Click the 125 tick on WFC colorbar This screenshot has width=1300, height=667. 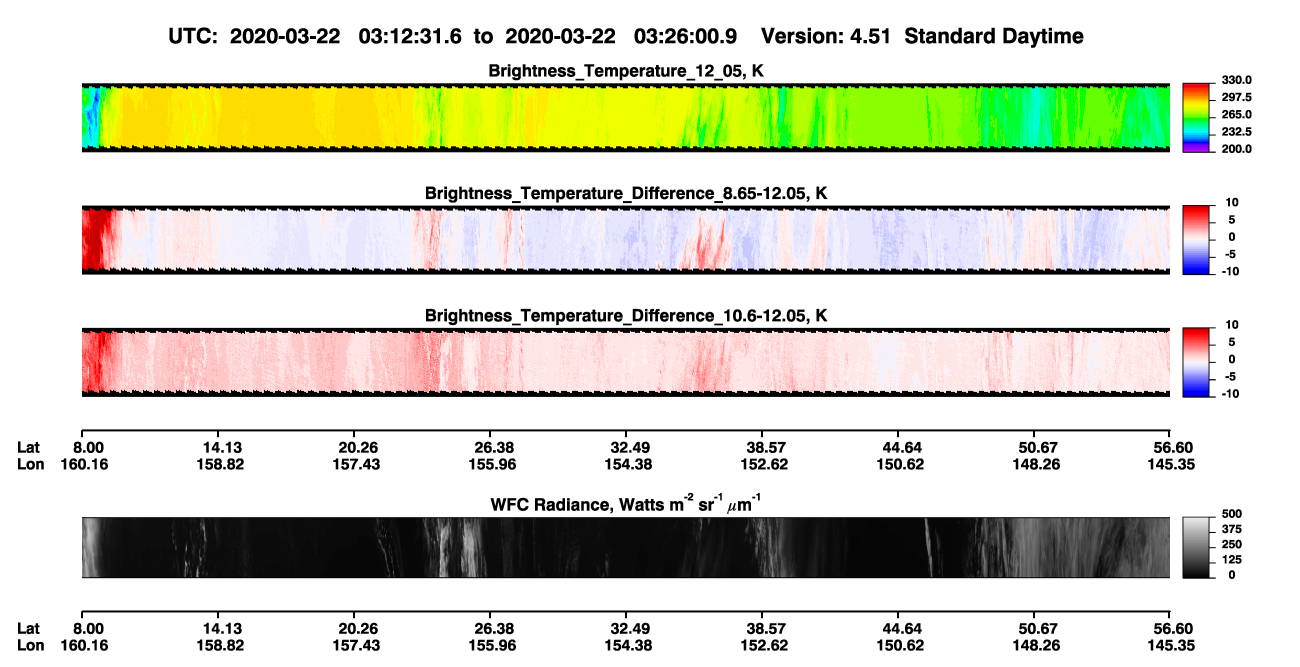1233,560
